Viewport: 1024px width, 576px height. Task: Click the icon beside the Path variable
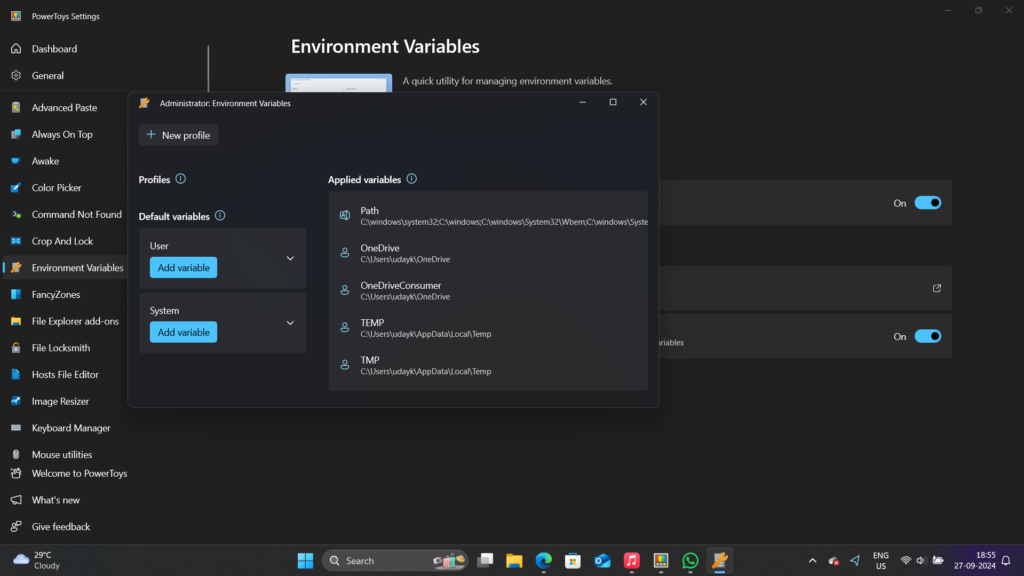(345, 216)
